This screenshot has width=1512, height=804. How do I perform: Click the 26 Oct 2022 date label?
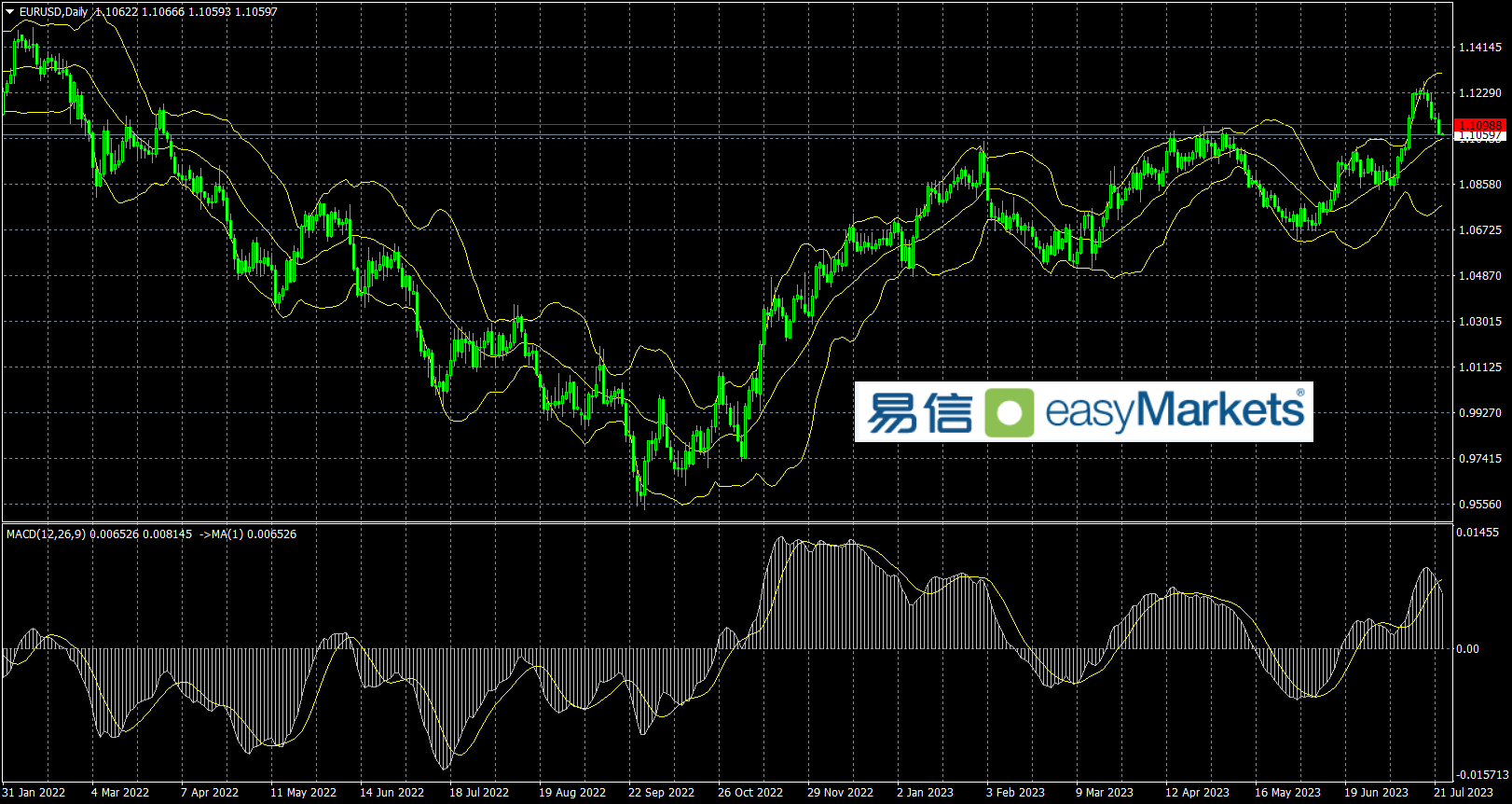750,793
